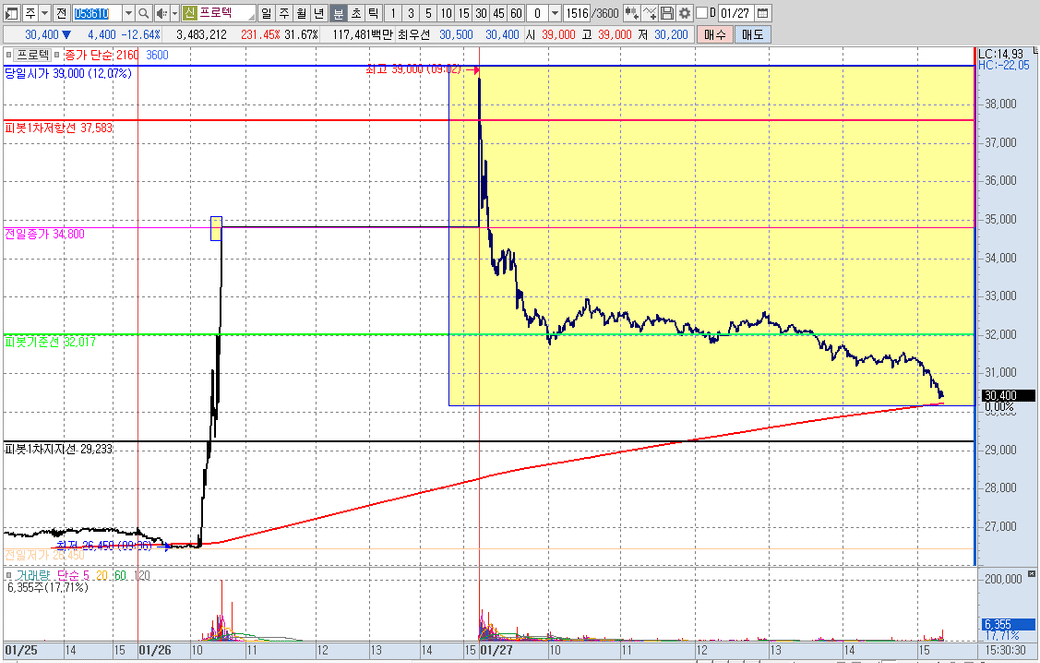
Task: Click the speaker sound icon
Action: tap(161, 13)
